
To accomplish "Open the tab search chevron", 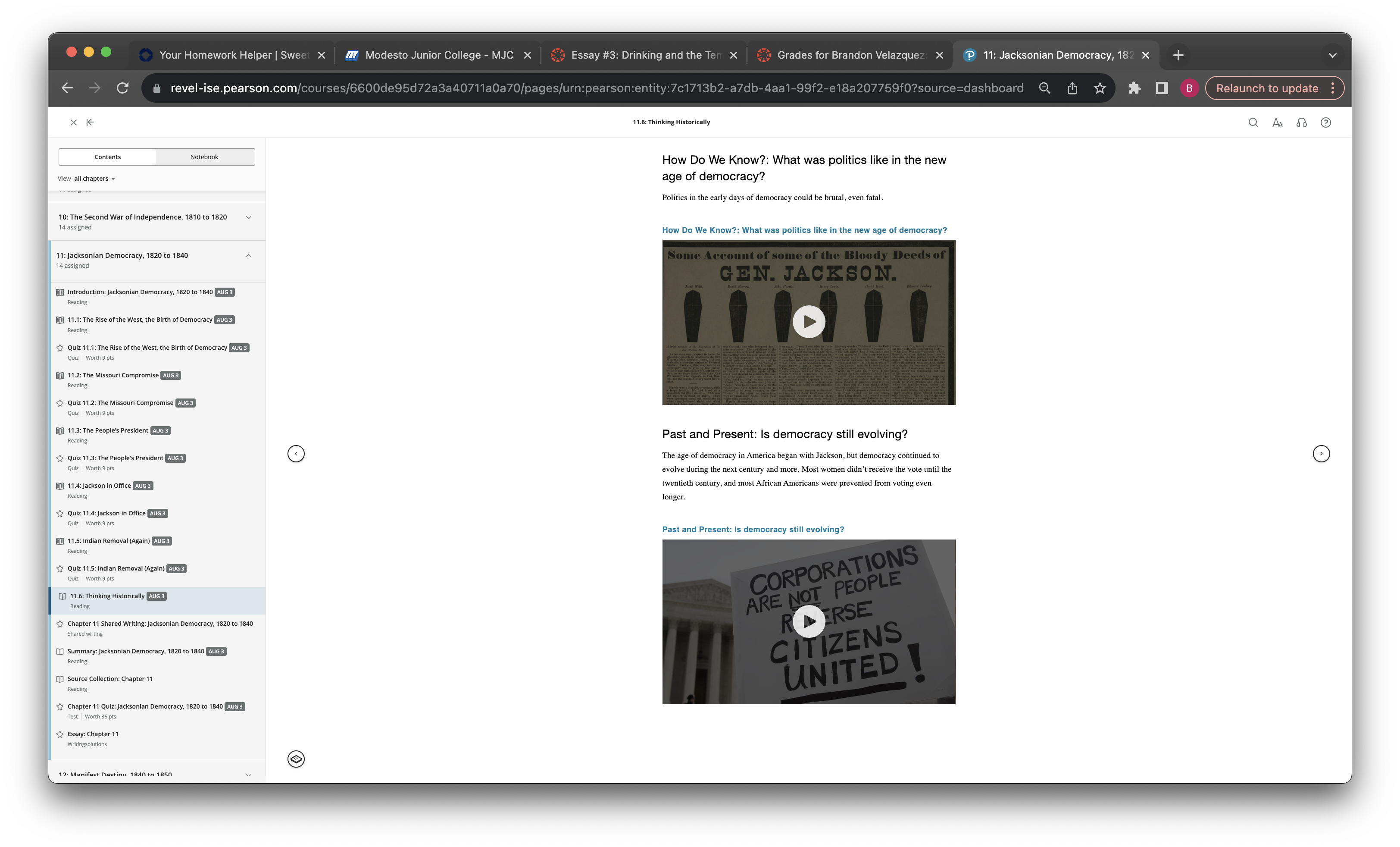I will pos(1332,55).
